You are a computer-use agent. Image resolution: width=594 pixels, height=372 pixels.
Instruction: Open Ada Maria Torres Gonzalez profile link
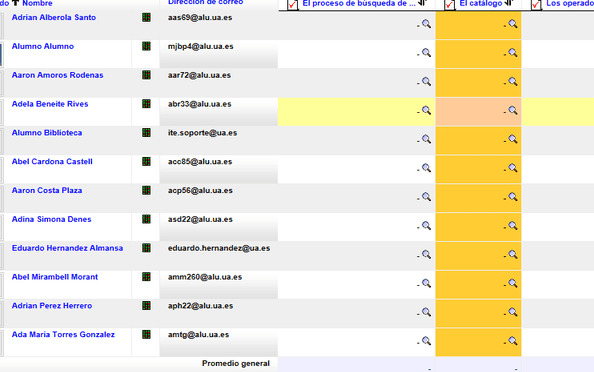coord(63,334)
